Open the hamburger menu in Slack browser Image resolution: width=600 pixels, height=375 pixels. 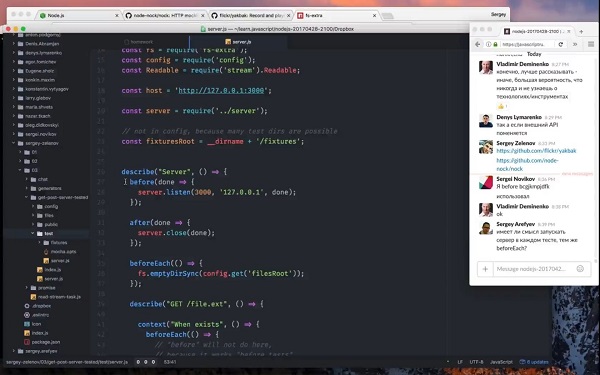pyautogui.click(x=591, y=44)
